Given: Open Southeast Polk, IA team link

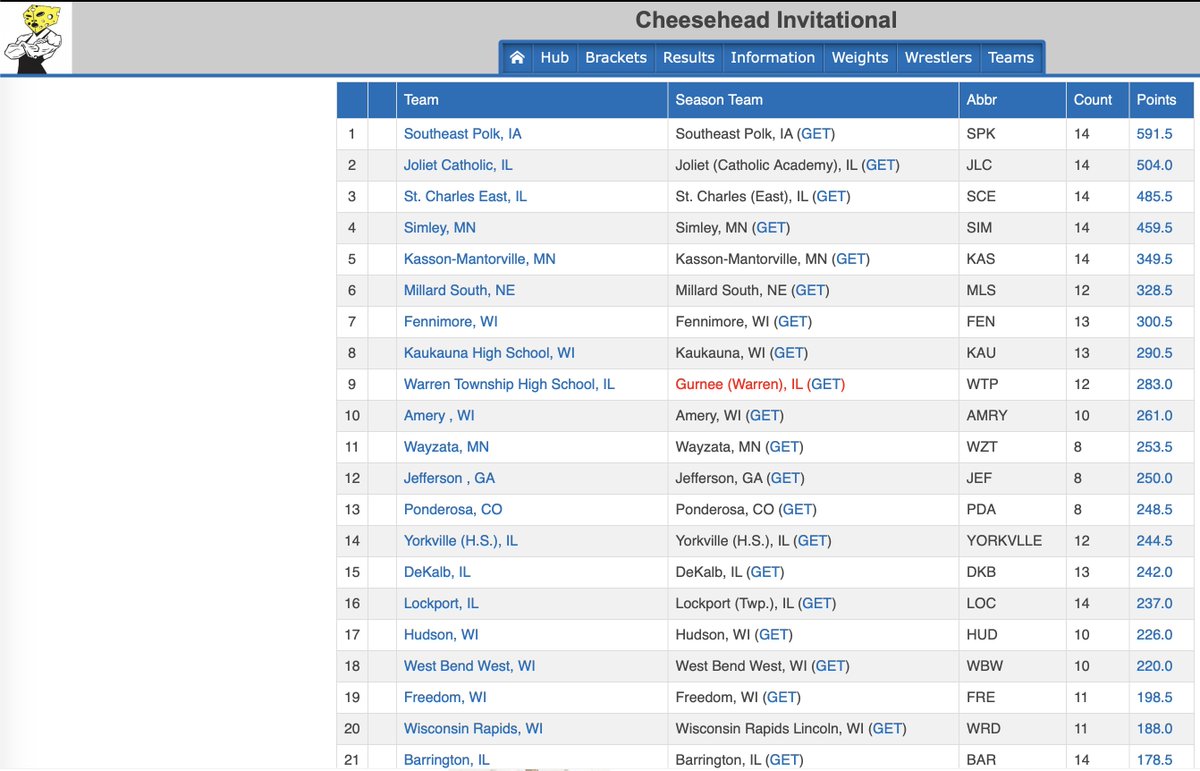Looking at the screenshot, I should tap(463, 134).
